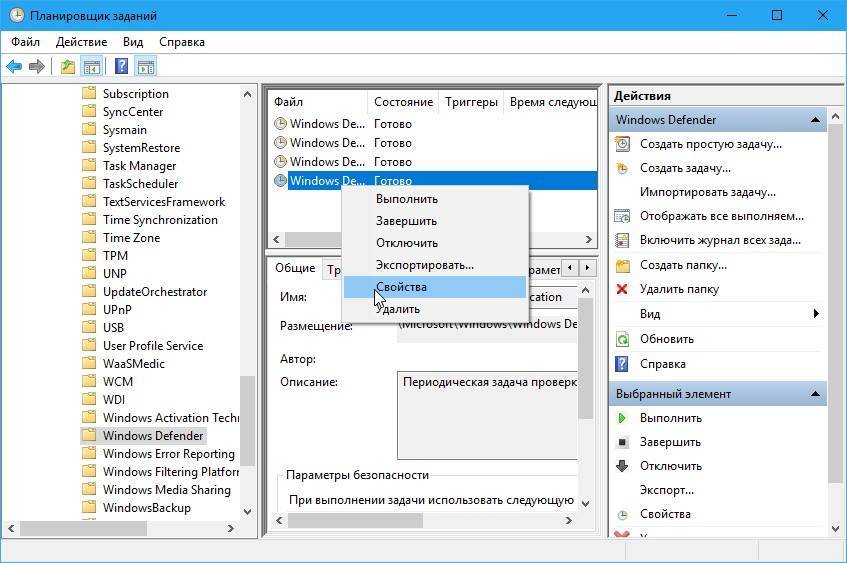This screenshot has width=847, height=563.
Task: Click the red X Удалить папку icon
Action: (622, 289)
